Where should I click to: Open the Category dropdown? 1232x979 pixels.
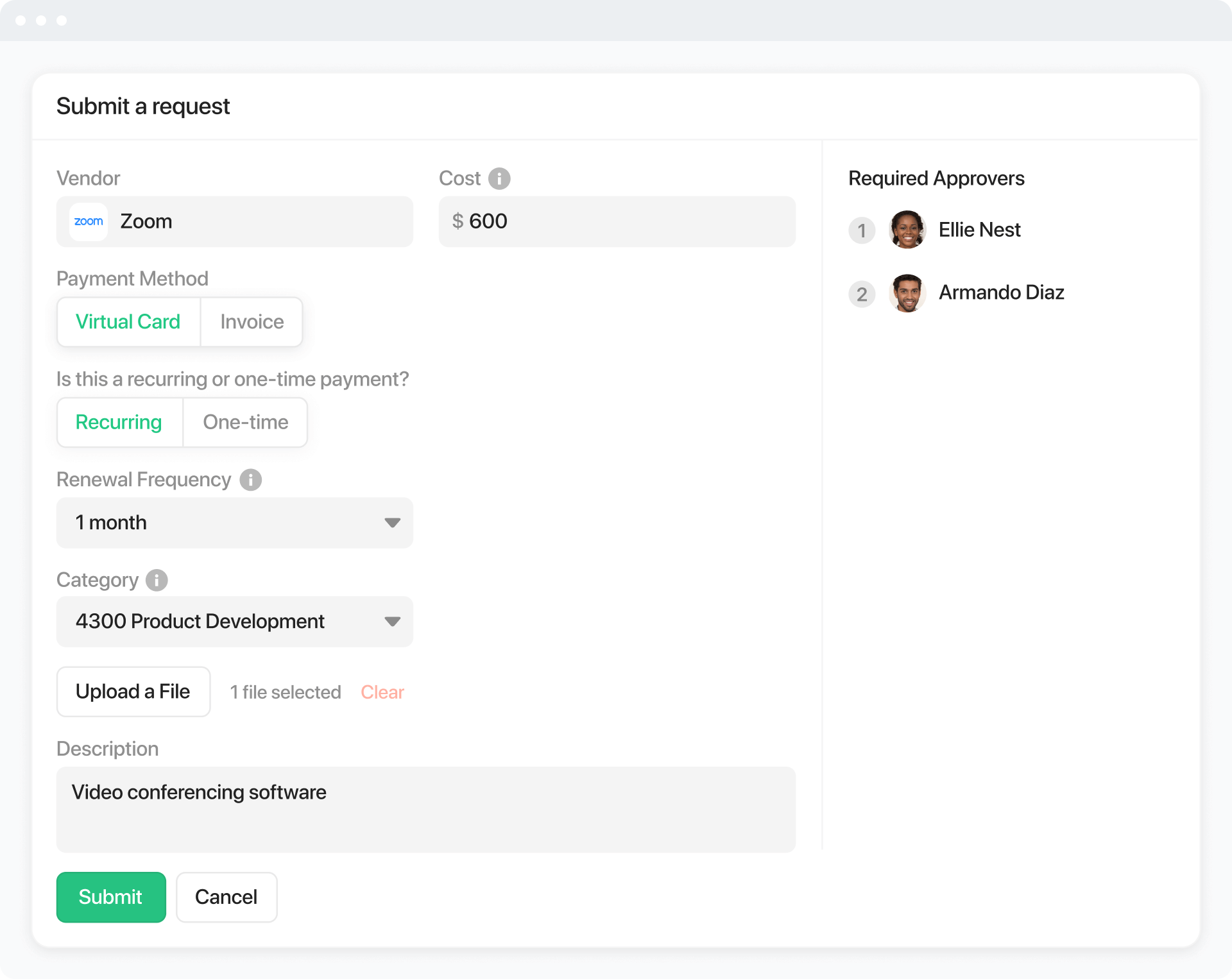tap(392, 622)
